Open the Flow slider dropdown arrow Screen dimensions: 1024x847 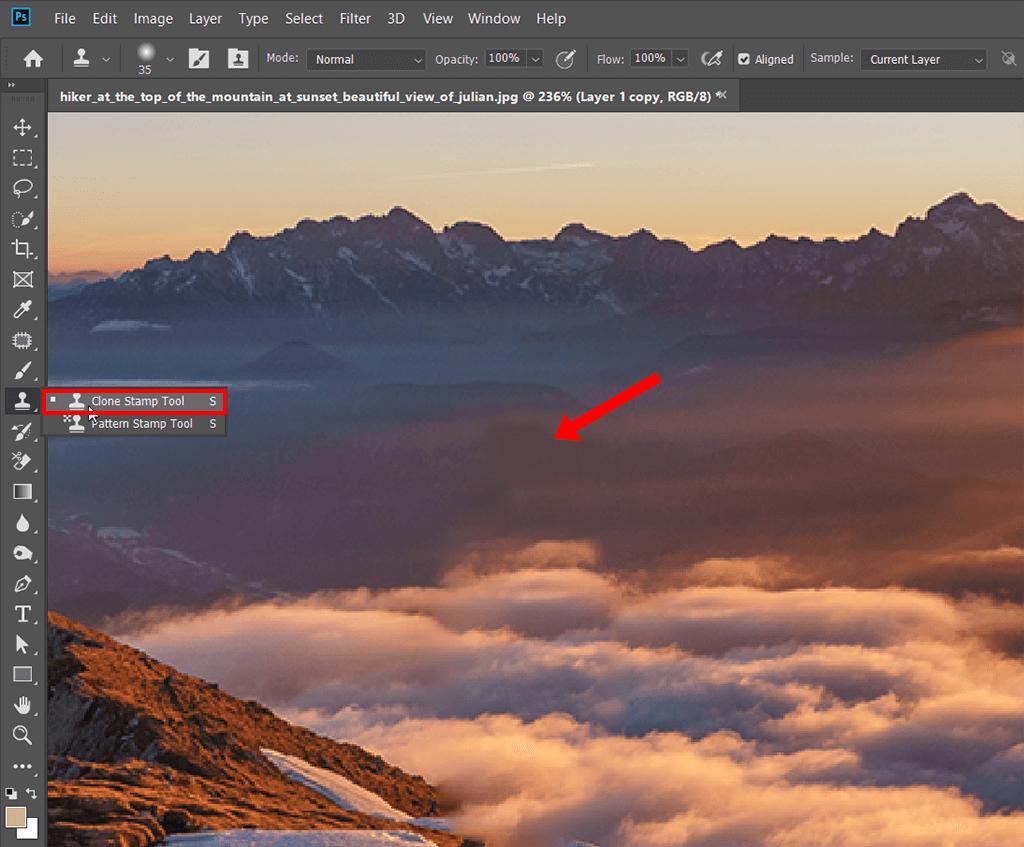coord(680,59)
